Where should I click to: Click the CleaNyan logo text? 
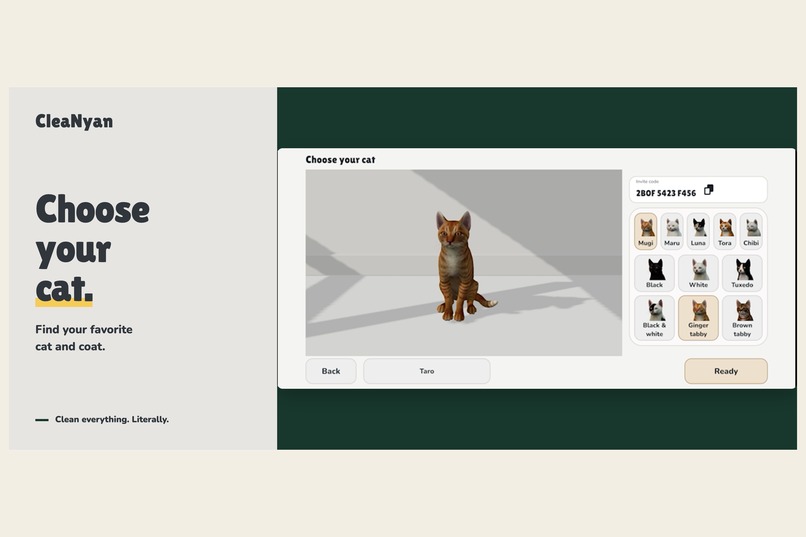pos(74,121)
